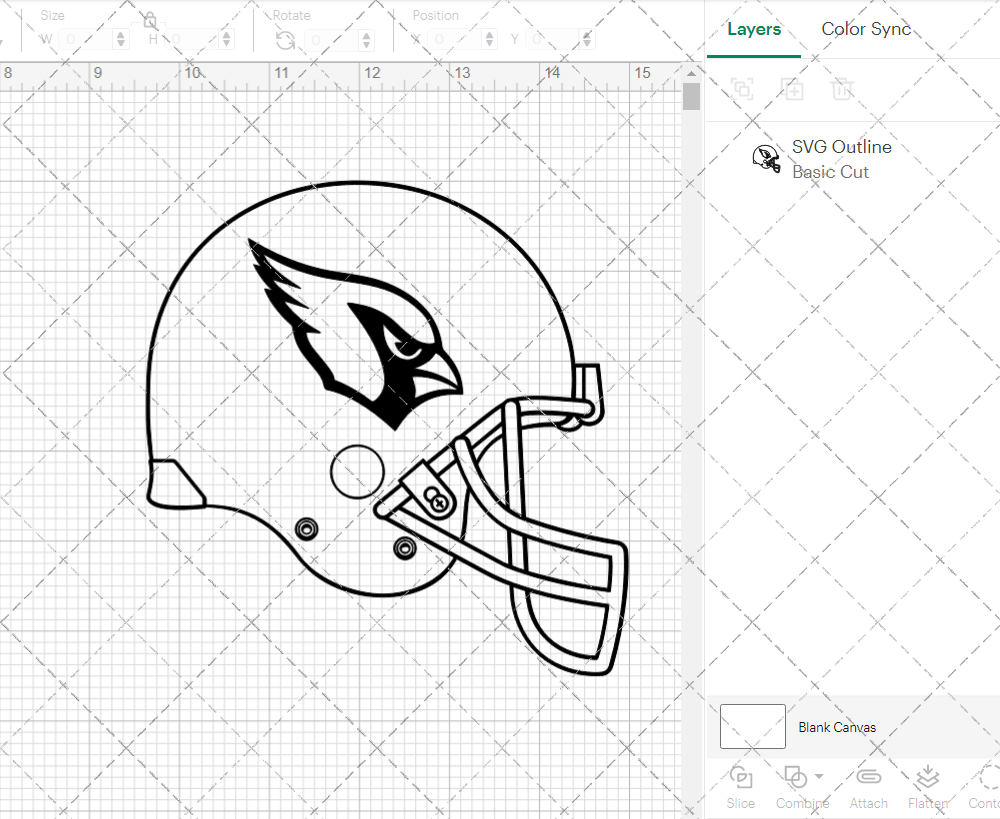
Task: Increment the Width value stepper
Action: pos(121,34)
